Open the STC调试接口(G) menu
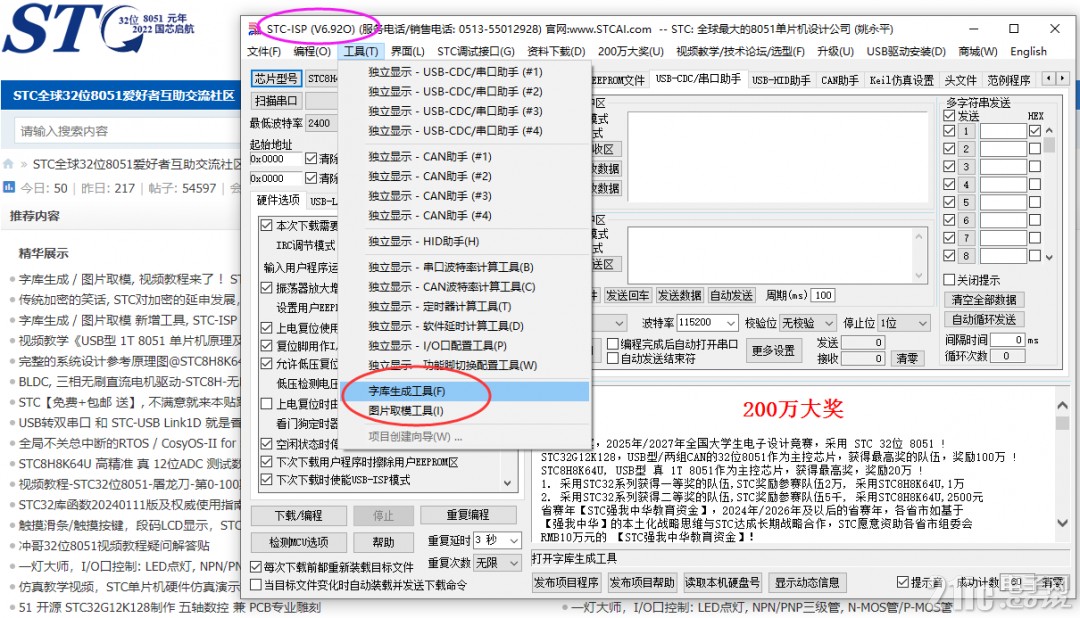 475,51
